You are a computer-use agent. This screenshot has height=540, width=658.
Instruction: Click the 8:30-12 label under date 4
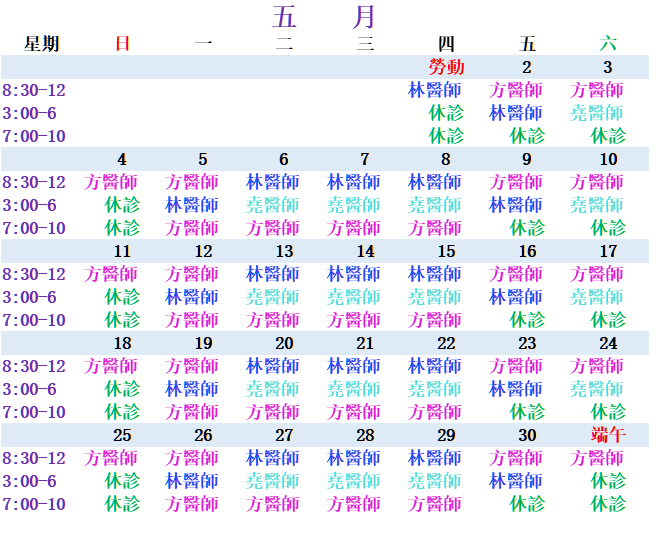34,182
